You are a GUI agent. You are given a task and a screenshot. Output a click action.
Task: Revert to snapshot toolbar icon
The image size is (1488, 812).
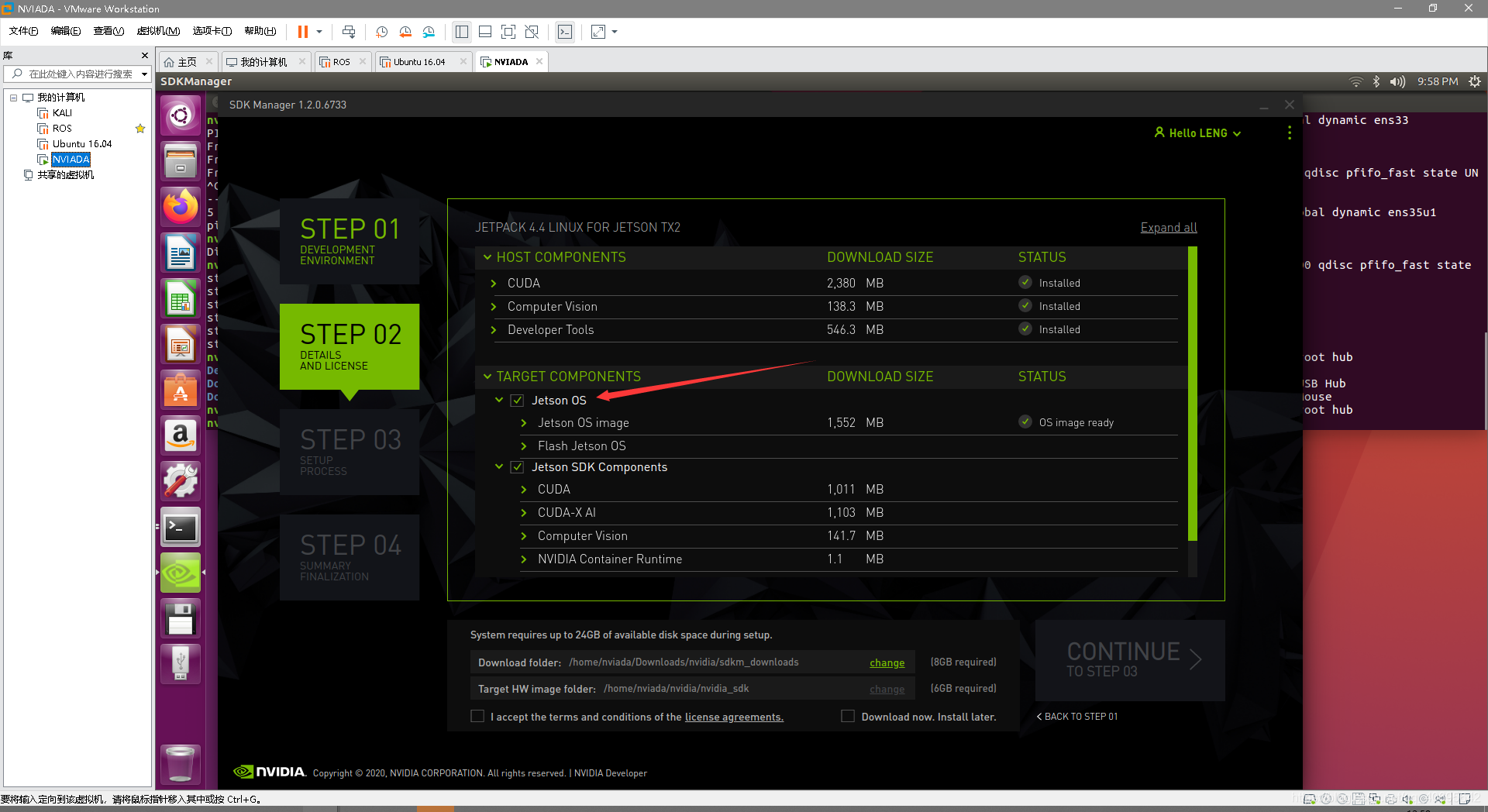tap(405, 32)
